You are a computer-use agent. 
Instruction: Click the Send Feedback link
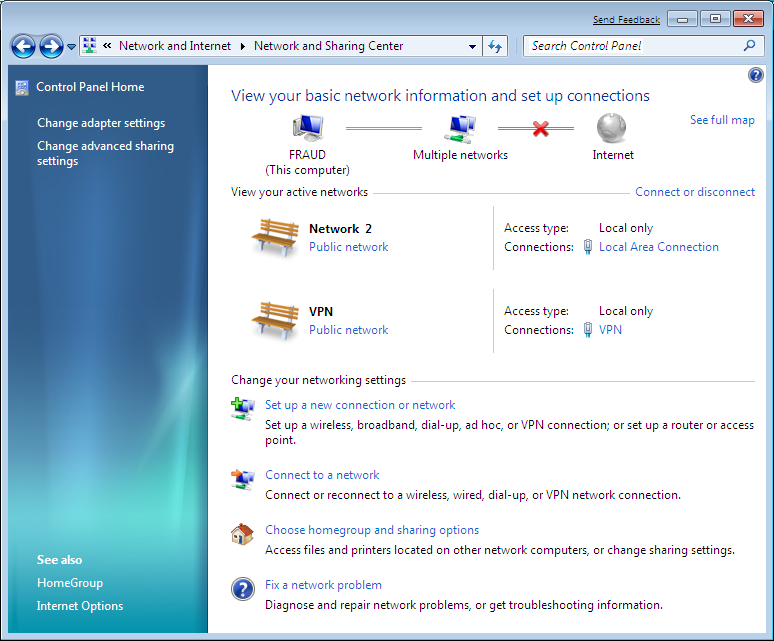point(626,20)
